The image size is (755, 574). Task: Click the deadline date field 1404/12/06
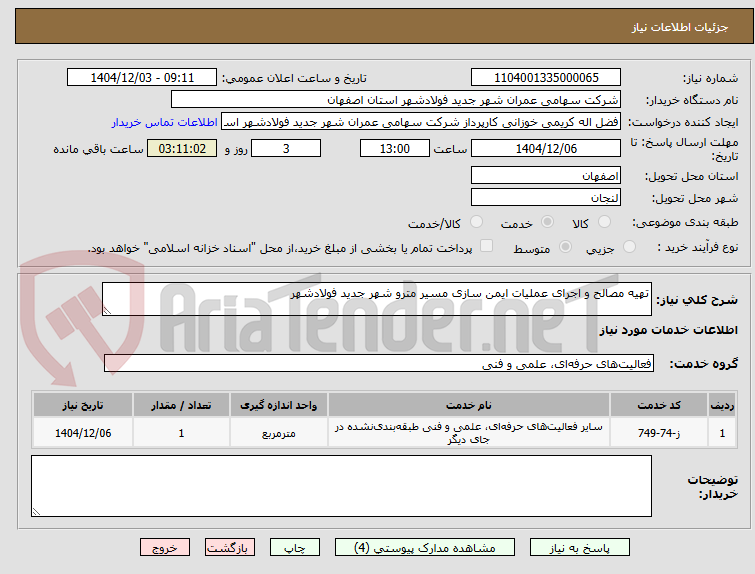tap(546, 148)
